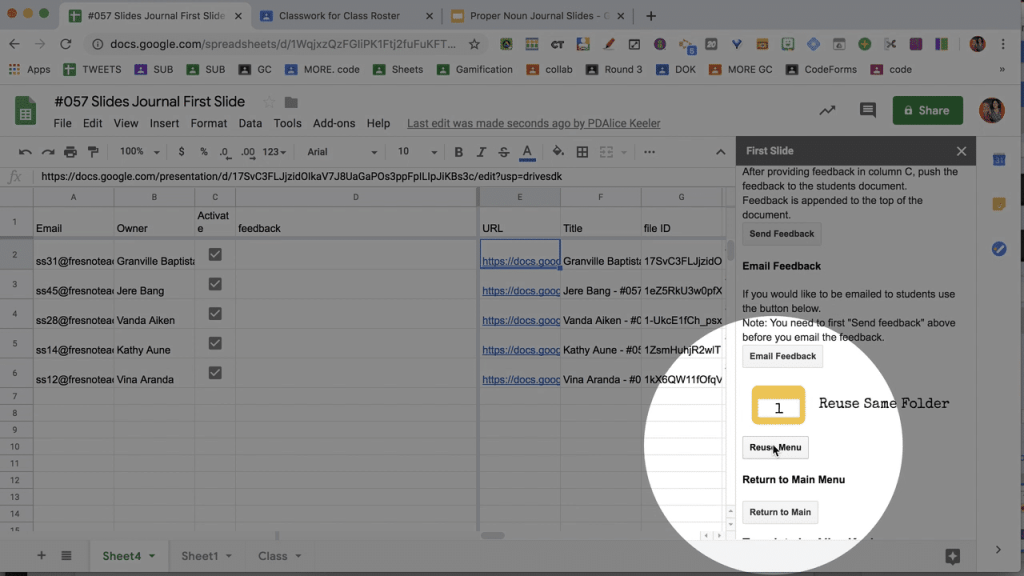Uncheck Activate for Jere Bang
Screen dimensions: 1024x576
click(215, 284)
